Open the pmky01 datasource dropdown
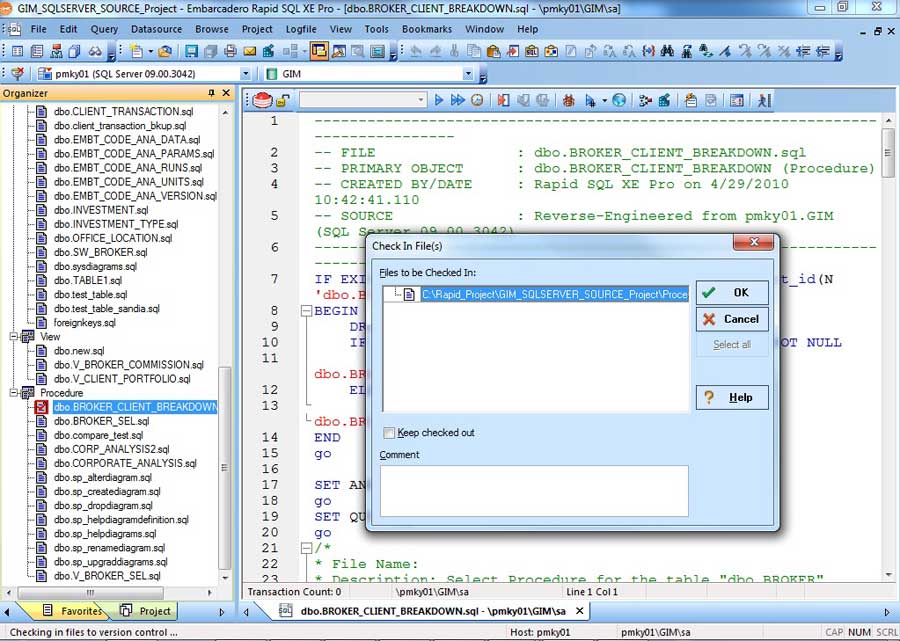Viewport: 900px width, 641px height. (x=246, y=73)
